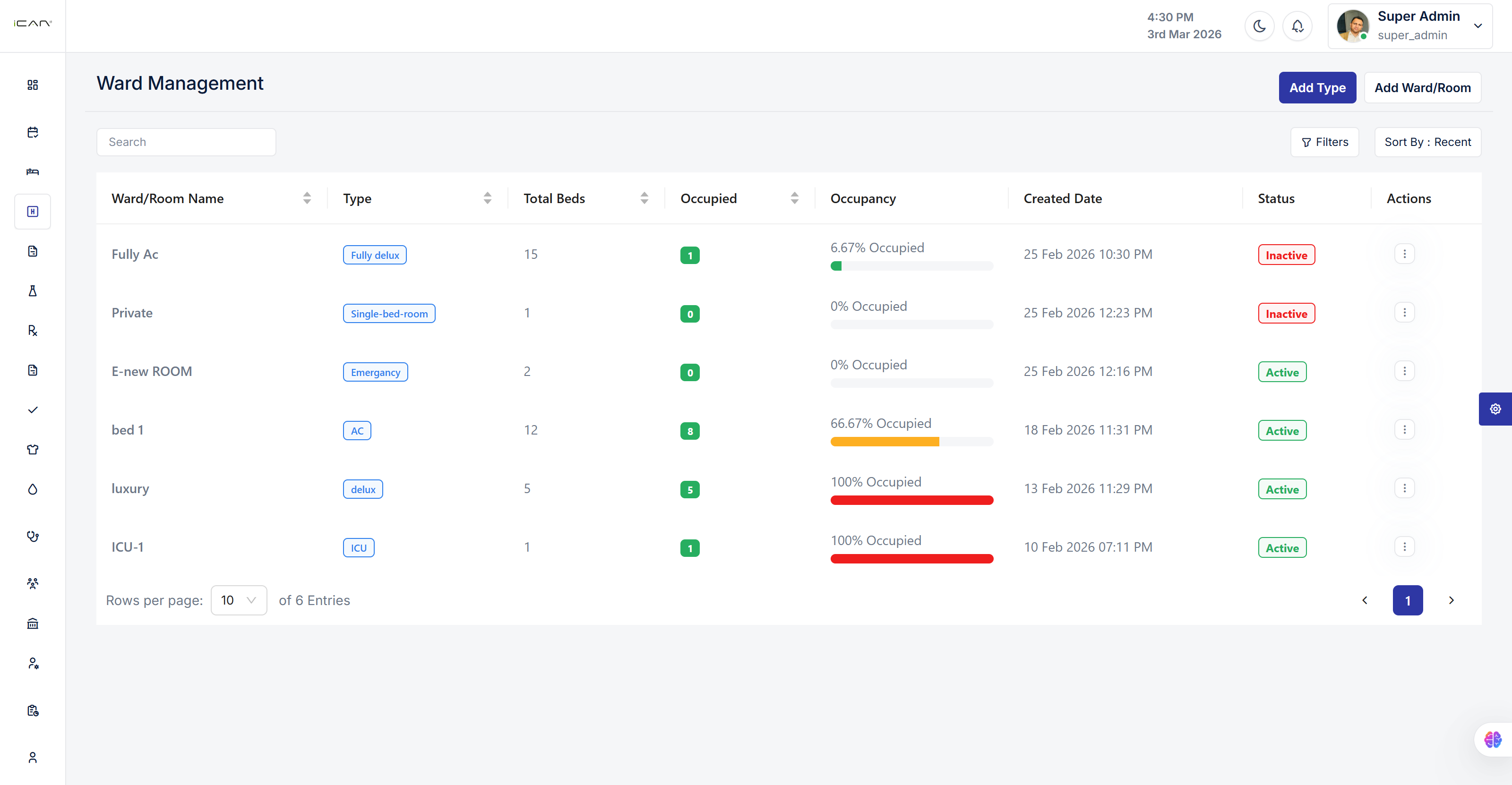This screenshot has width=1512, height=785.
Task: Expand the rows per page dropdown
Action: click(238, 599)
